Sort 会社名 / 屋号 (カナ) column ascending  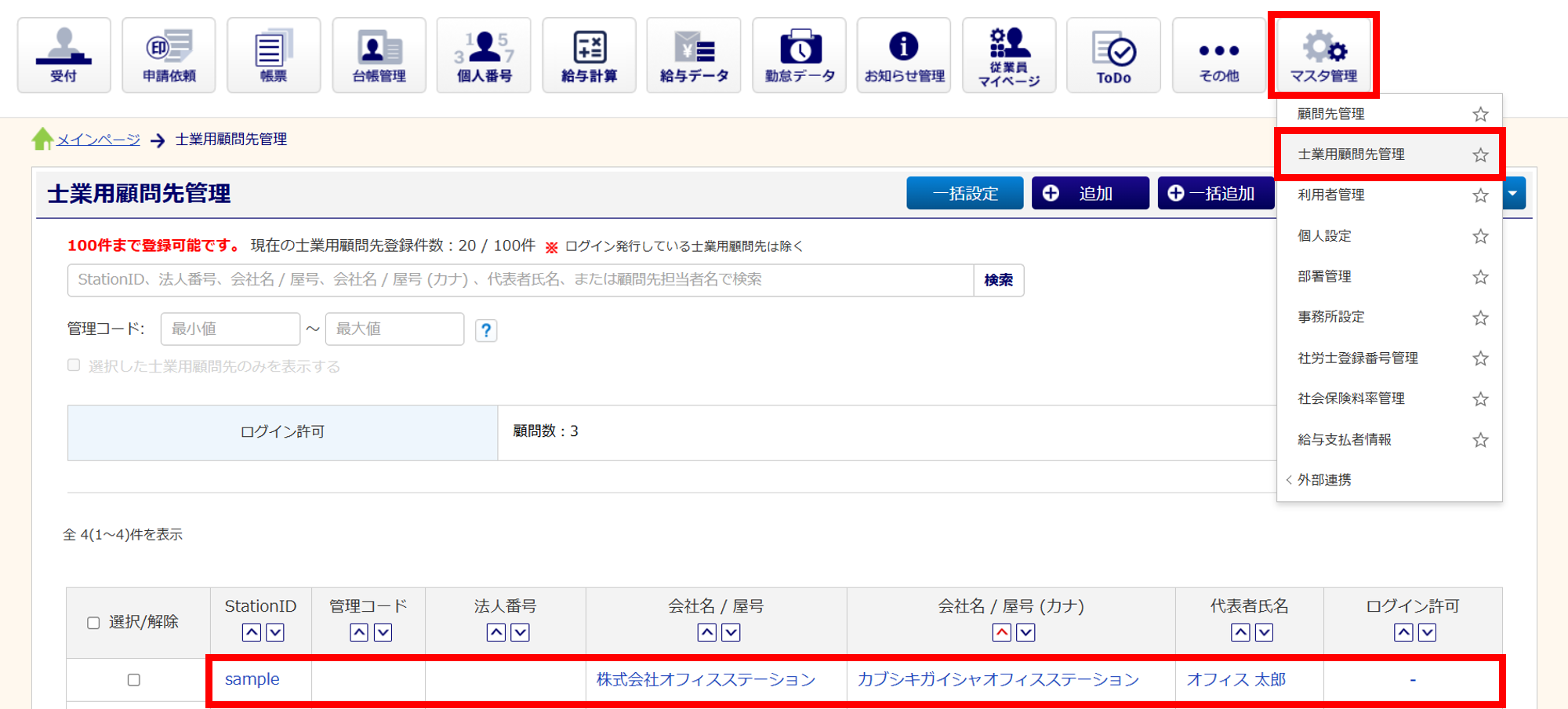tap(1001, 632)
